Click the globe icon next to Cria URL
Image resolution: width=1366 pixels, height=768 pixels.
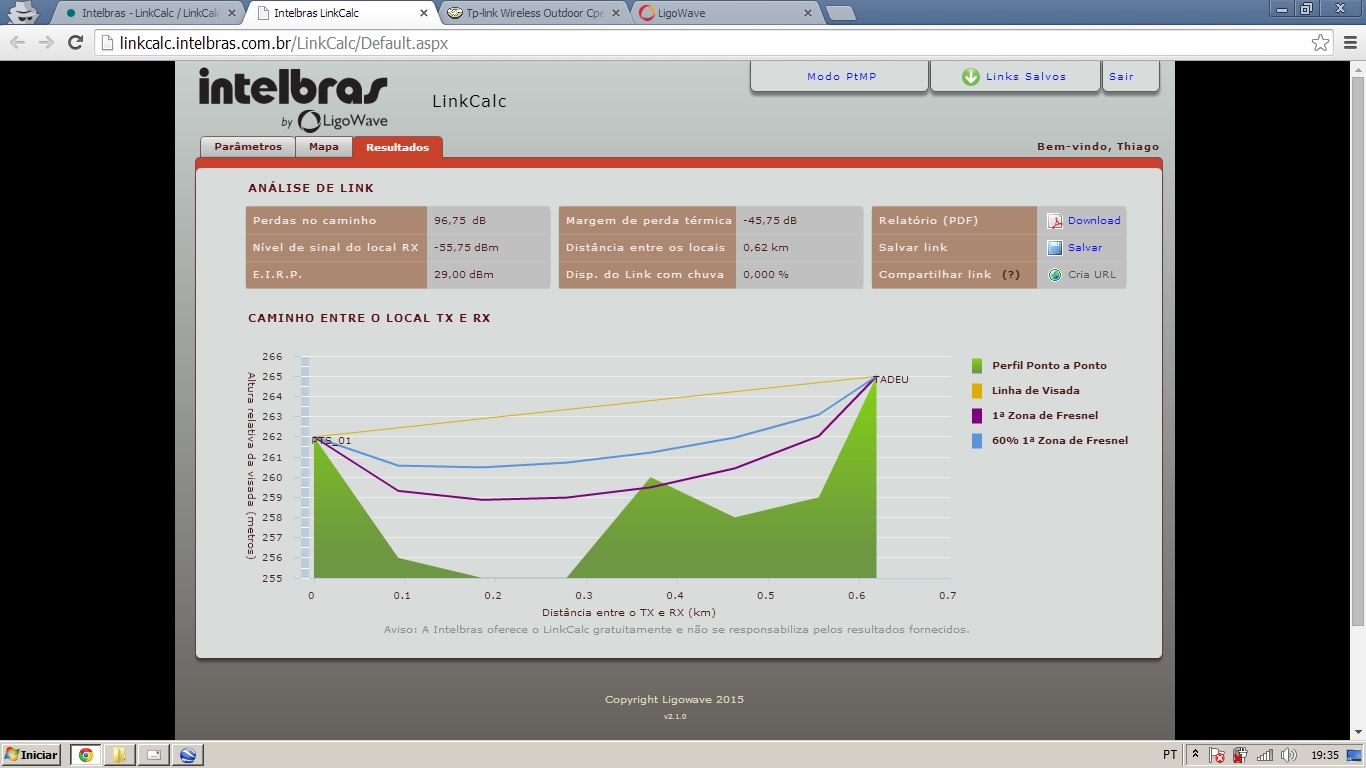1054,275
